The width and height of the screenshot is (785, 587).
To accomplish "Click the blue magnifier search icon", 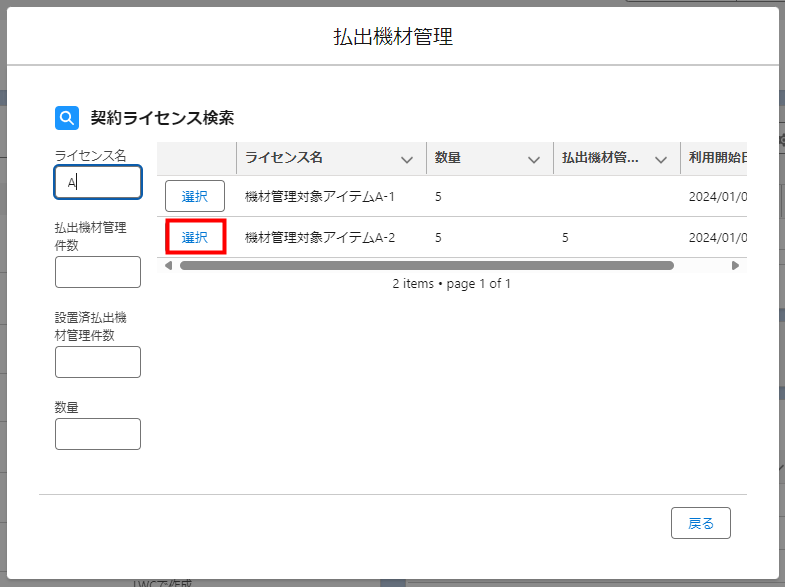I will pos(66,118).
